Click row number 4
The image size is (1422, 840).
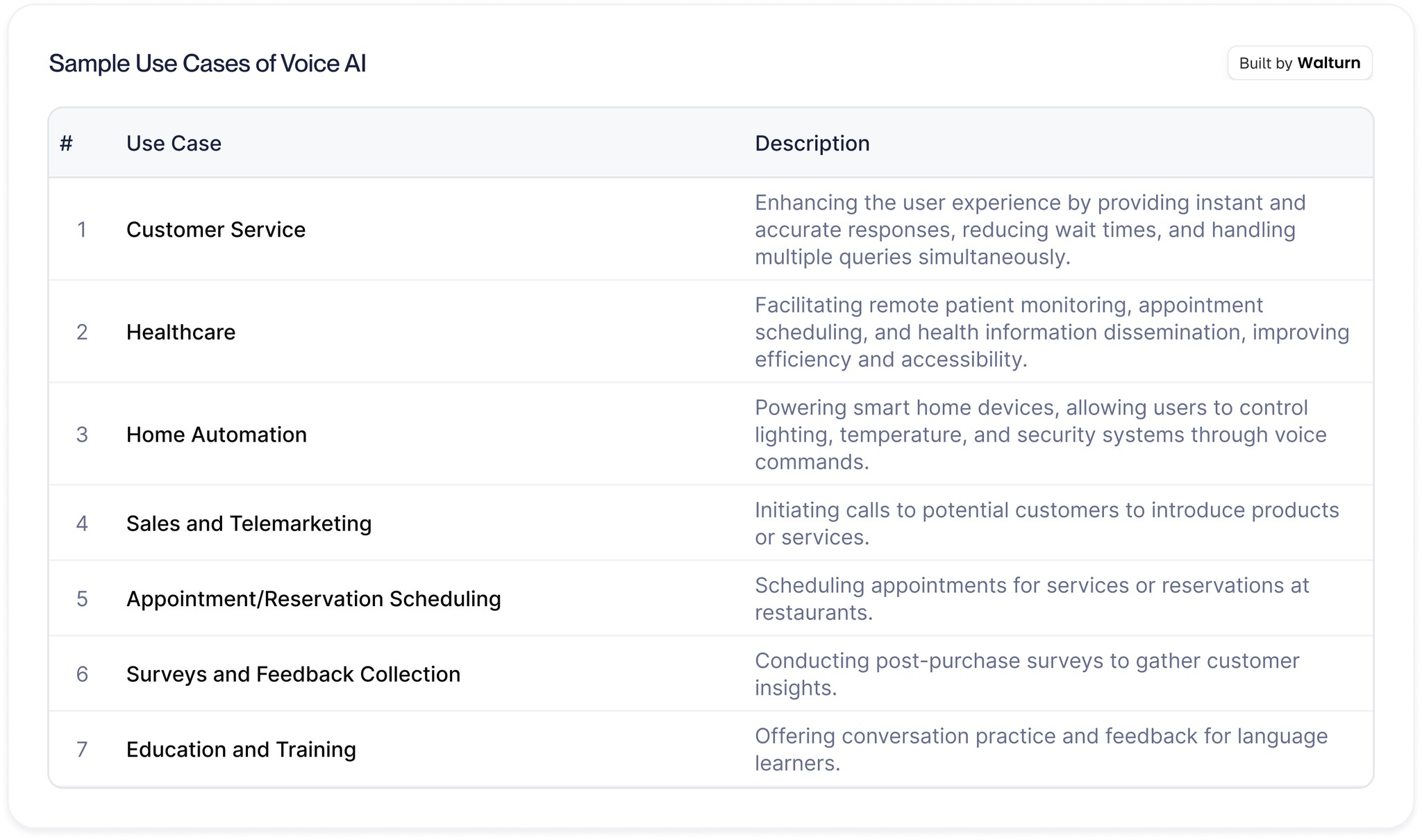tap(83, 523)
